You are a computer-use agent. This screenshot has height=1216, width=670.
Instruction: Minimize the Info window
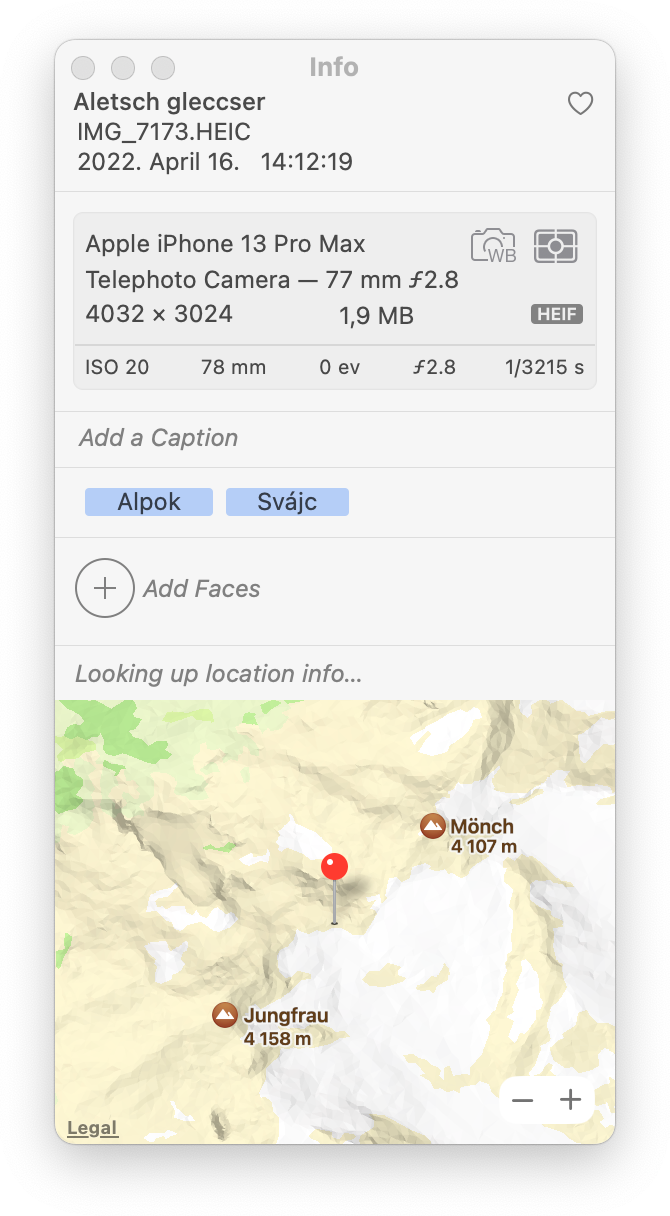[123, 67]
